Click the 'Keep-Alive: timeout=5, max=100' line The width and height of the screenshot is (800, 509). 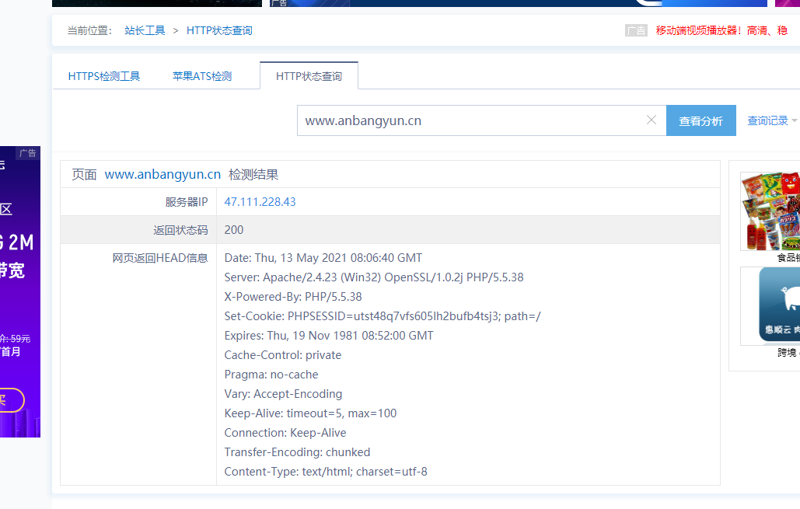(x=310, y=413)
